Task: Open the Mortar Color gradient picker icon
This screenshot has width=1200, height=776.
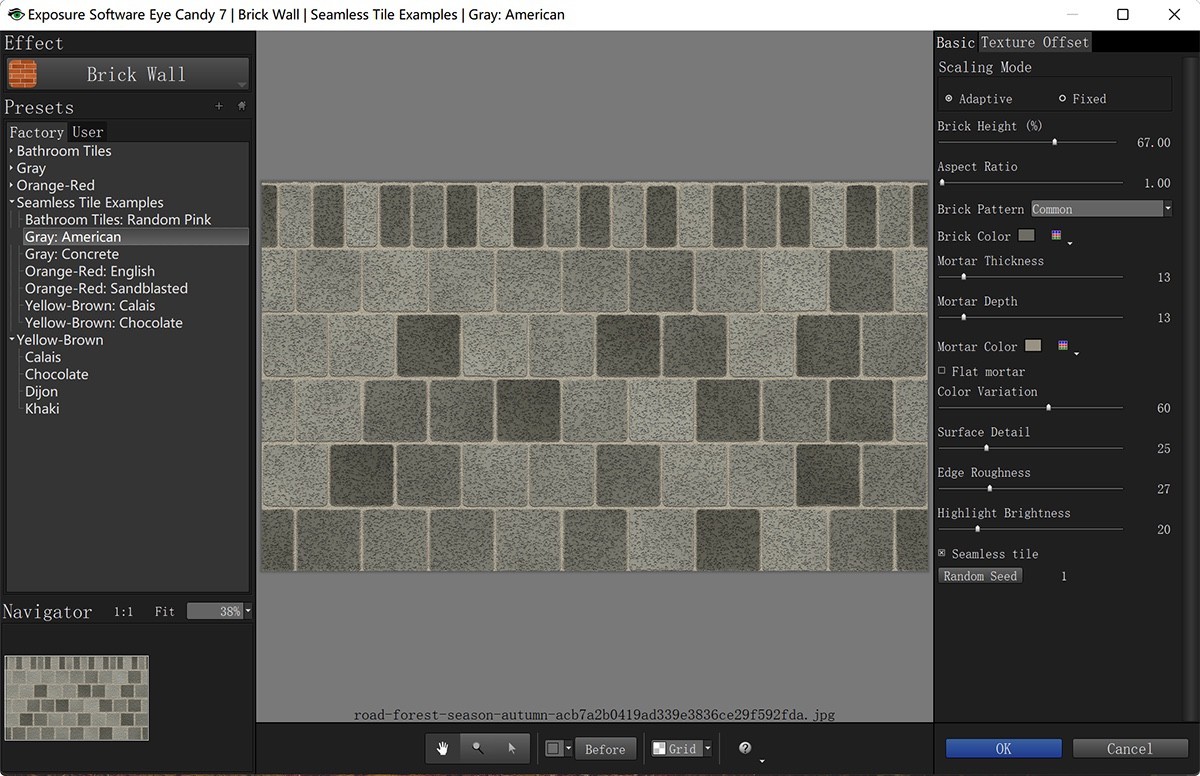Action: [1064, 346]
